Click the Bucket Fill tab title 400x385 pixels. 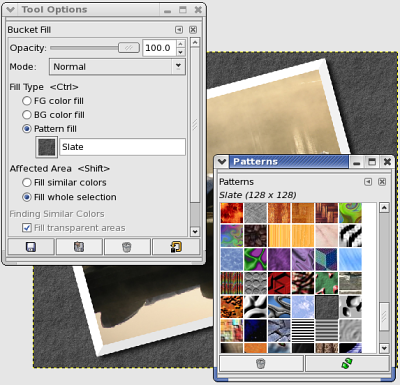pos(29,30)
